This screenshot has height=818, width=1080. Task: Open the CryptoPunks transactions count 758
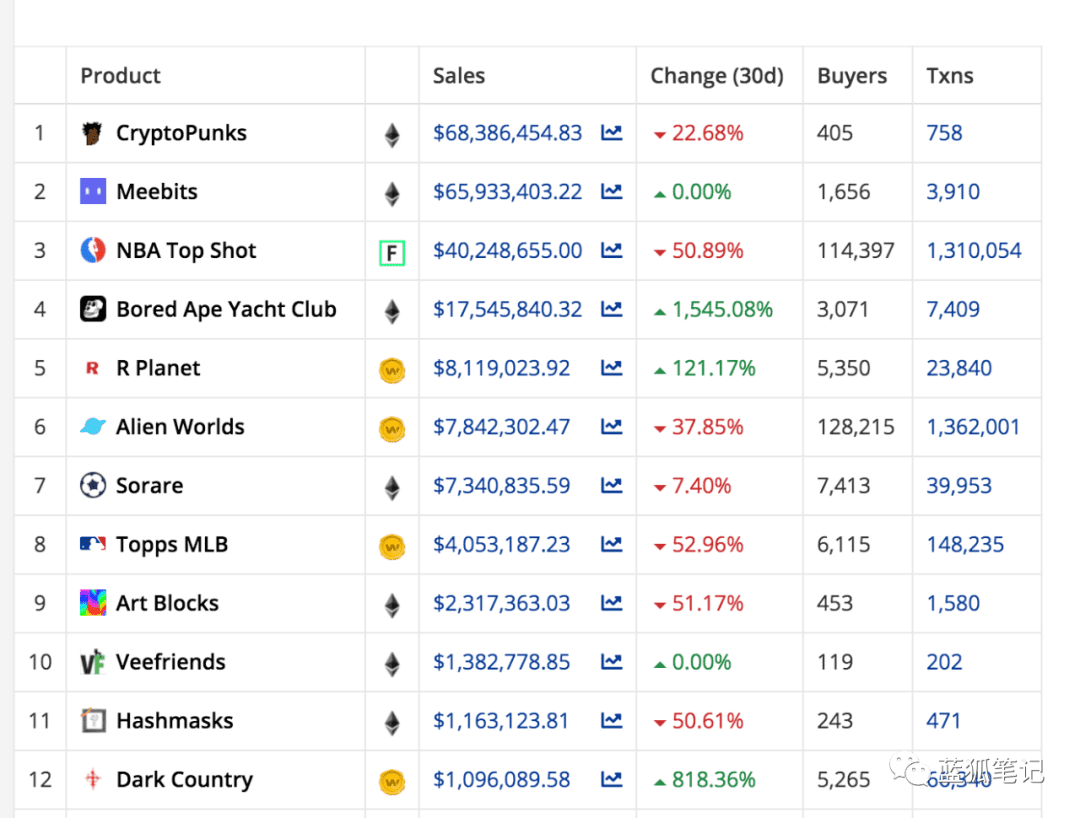click(x=944, y=132)
